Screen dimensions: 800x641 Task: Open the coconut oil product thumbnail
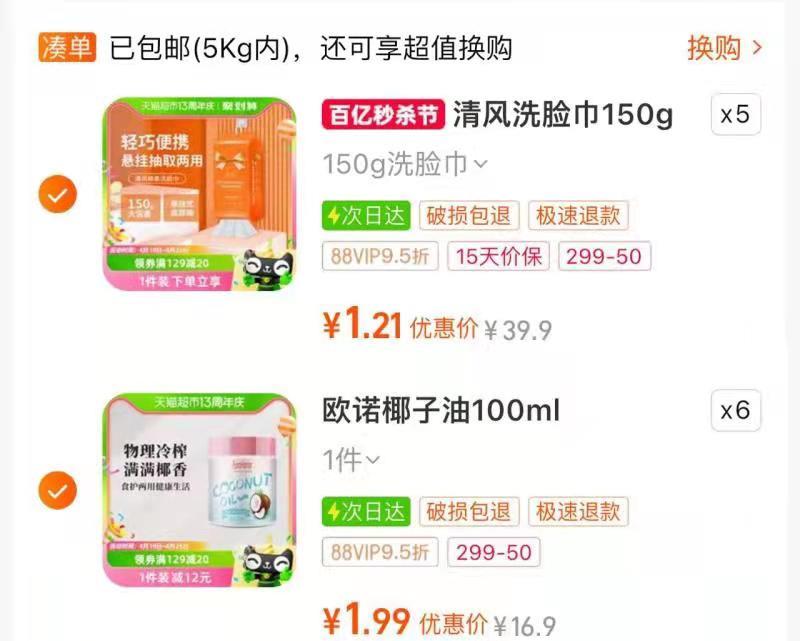pos(199,490)
